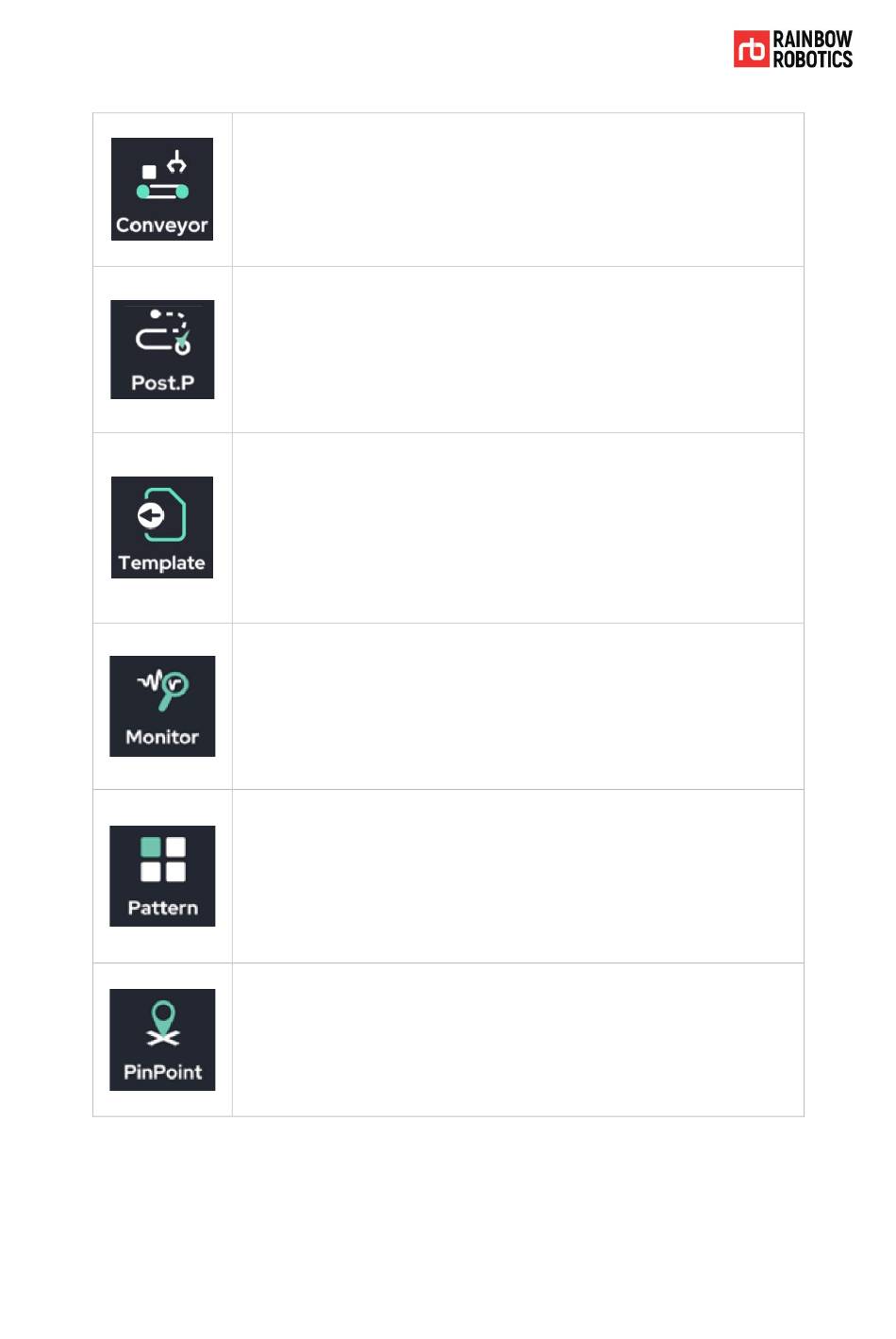Screen dimensions: 896x1339
Task: Click the red rb logo mark
Action: (x=752, y=49)
